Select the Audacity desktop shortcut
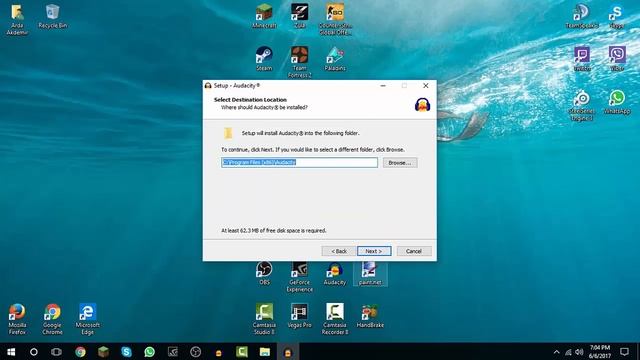640x360 pixels. pos(335,273)
